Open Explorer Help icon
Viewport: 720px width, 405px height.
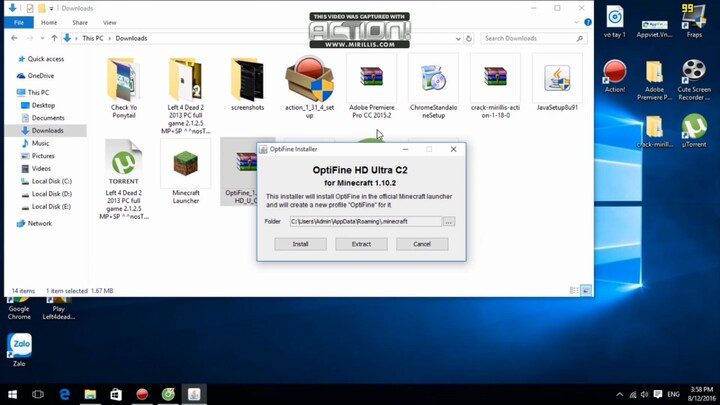(x=588, y=22)
